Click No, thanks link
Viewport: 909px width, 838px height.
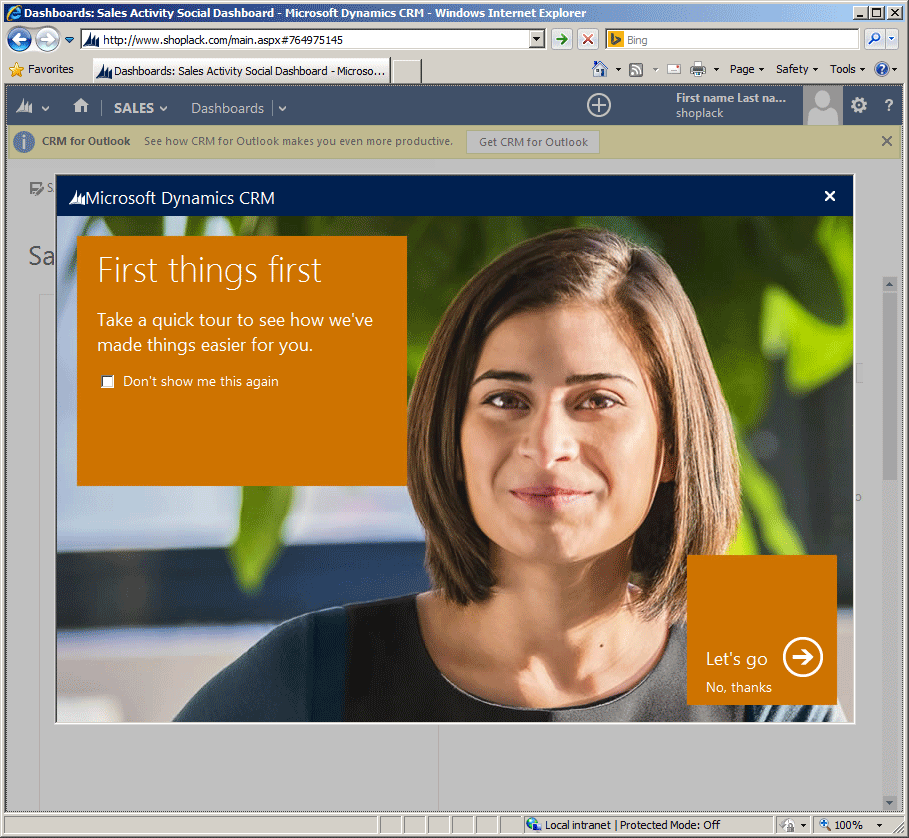coord(739,687)
